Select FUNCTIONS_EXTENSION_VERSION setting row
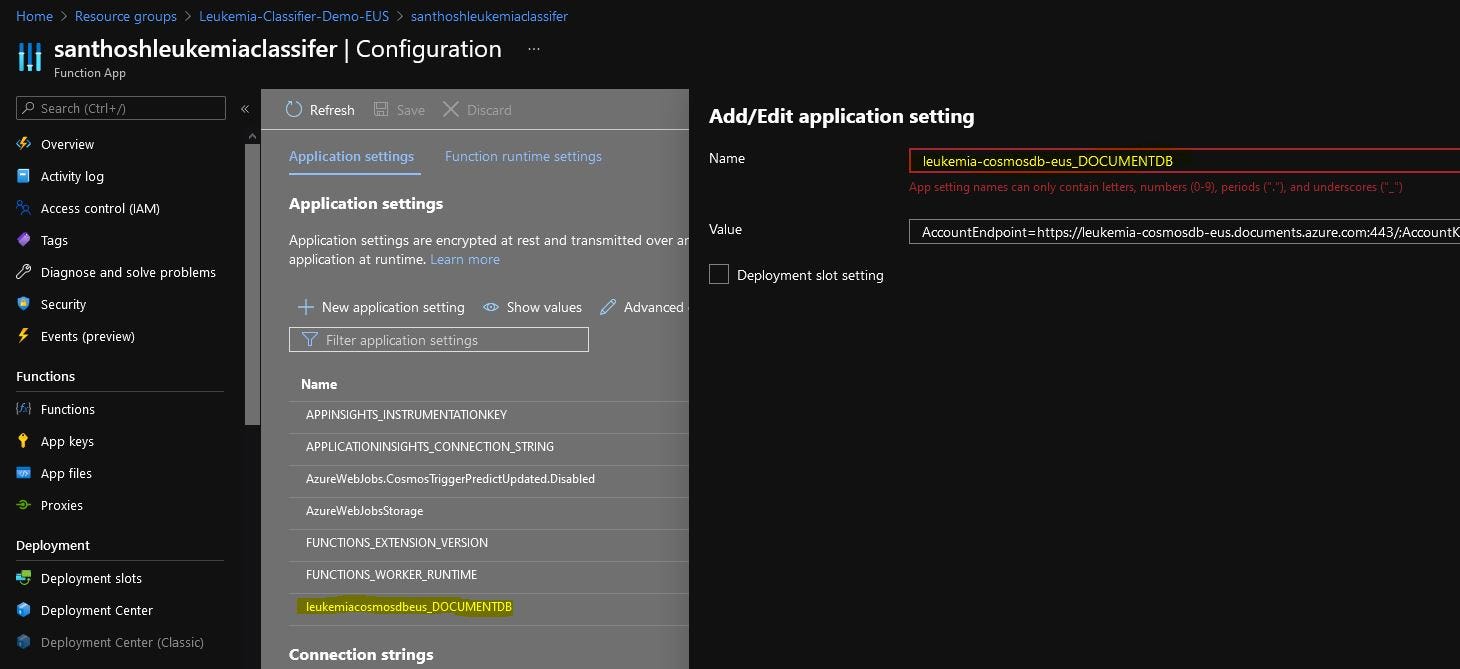 click(x=489, y=543)
